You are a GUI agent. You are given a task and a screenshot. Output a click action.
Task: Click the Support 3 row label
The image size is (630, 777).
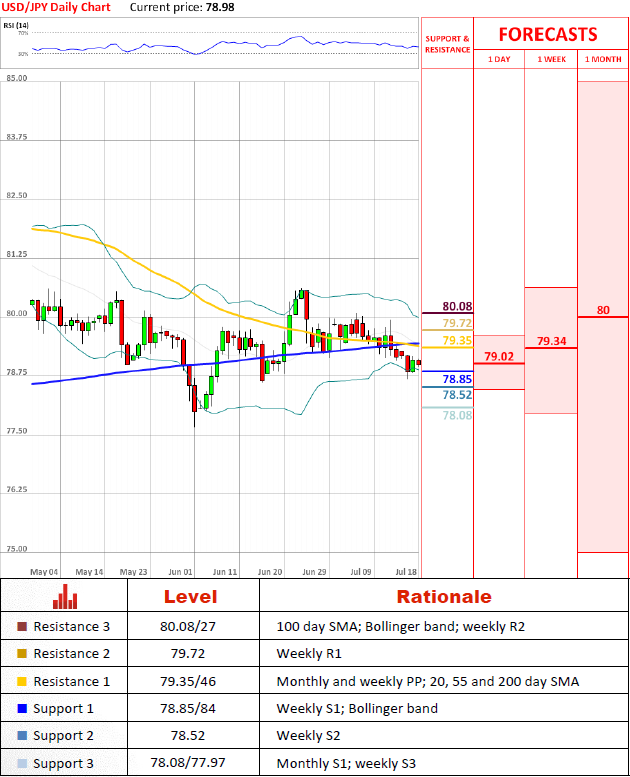pyautogui.click(x=63, y=764)
